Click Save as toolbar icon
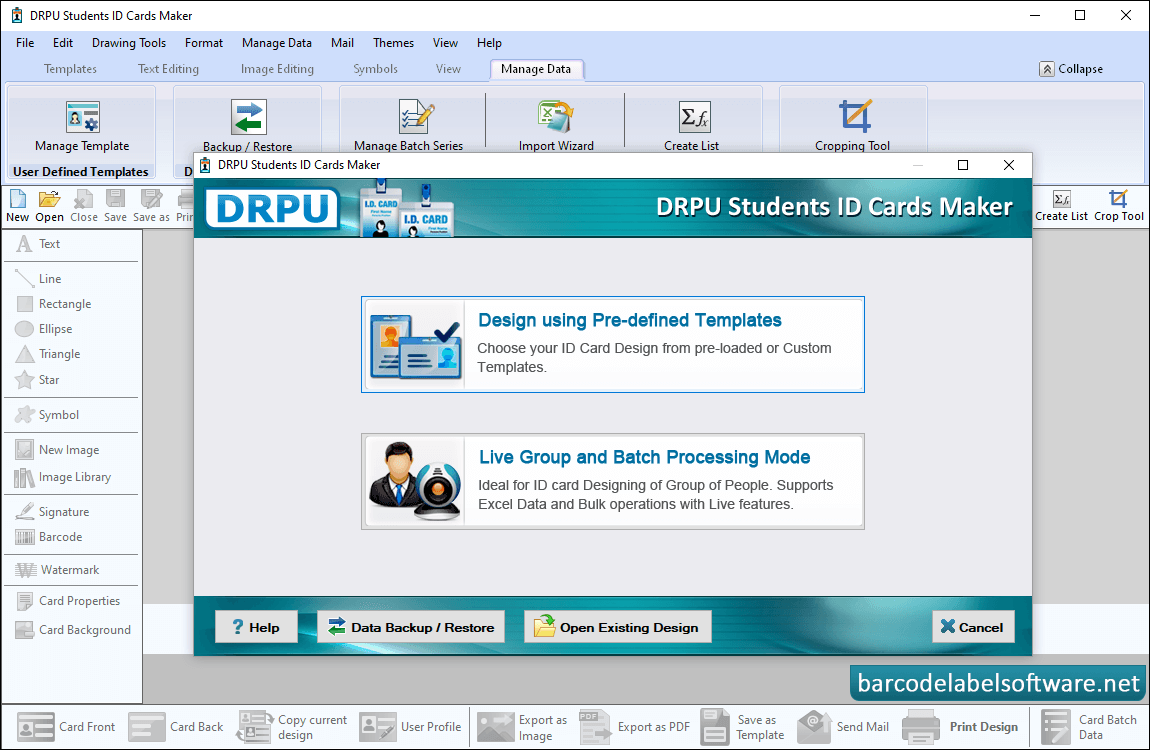 151,206
